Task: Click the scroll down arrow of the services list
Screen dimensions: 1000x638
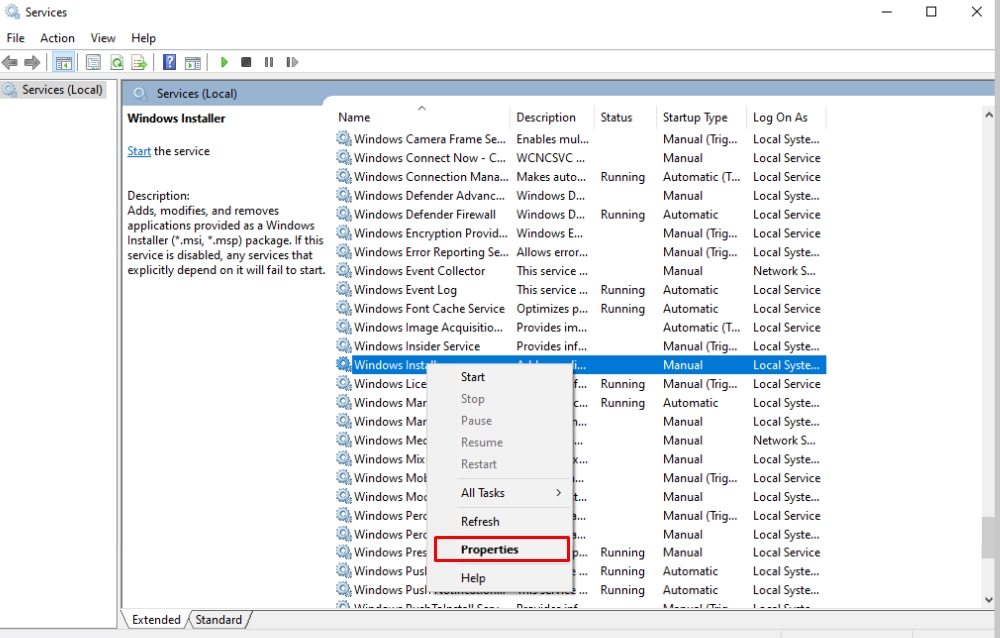Action: [989, 600]
